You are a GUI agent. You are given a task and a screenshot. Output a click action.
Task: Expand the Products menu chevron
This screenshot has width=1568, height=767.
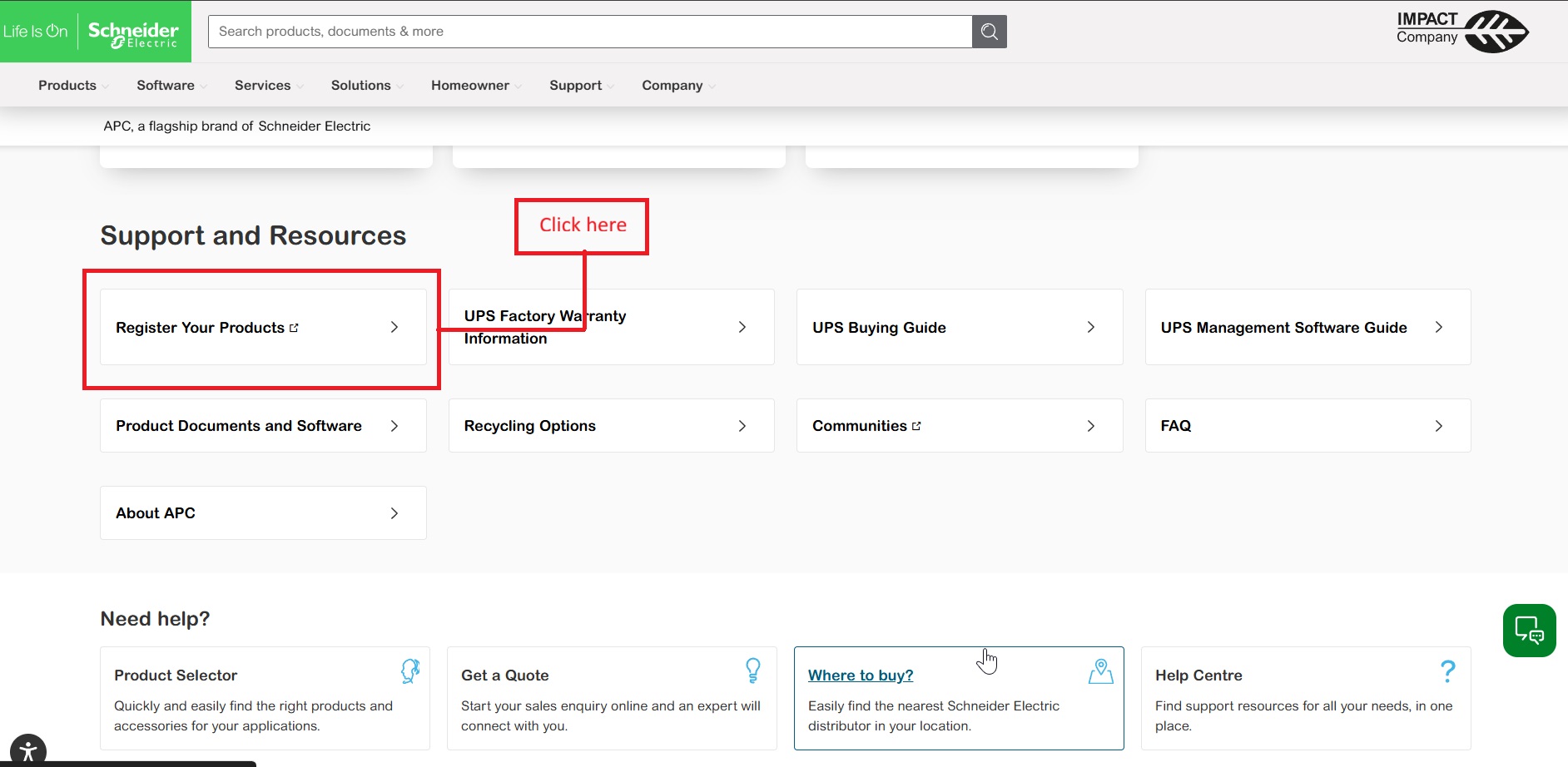(105, 87)
